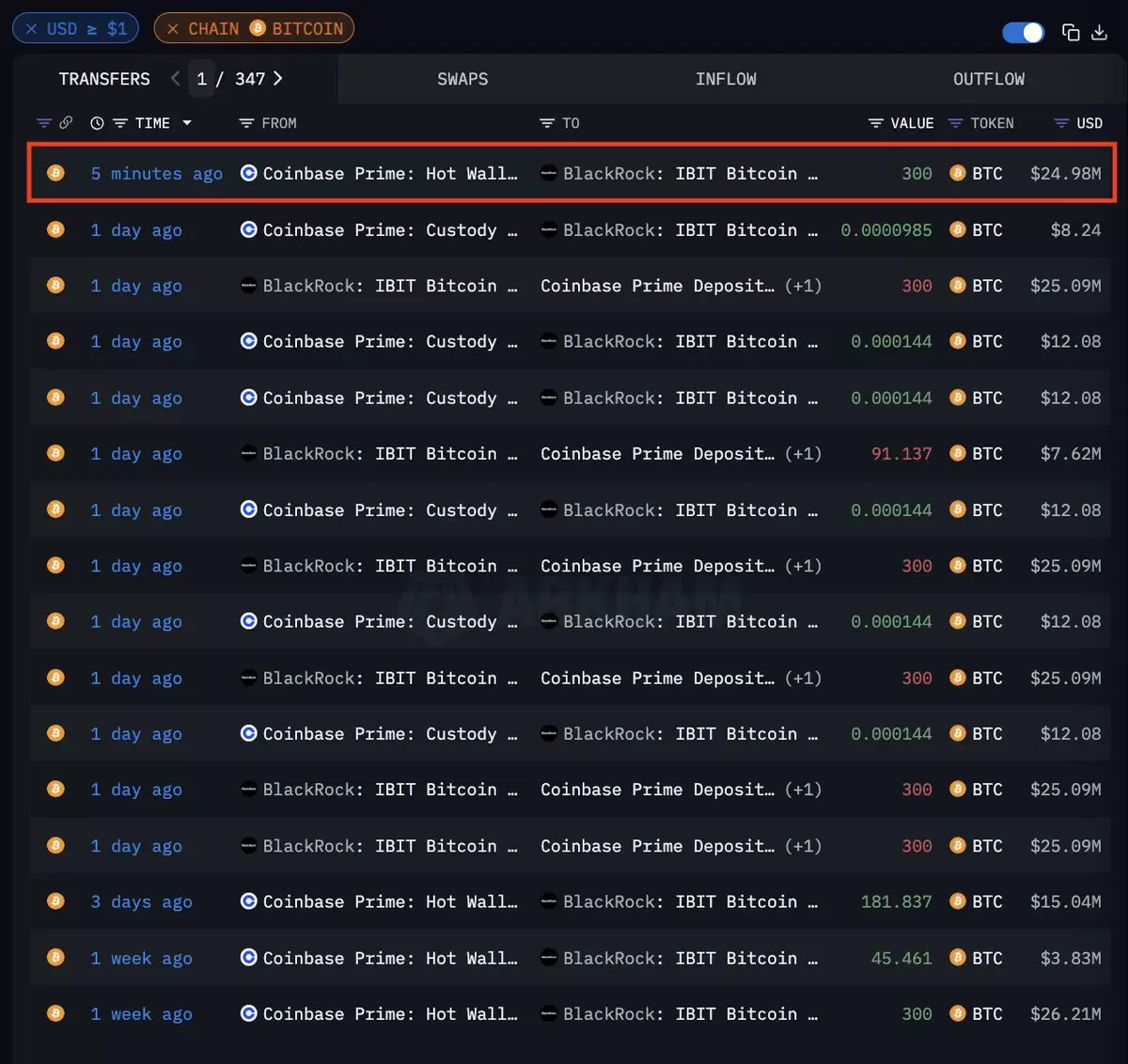Open the TIME sort dropdown arrow

187,123
